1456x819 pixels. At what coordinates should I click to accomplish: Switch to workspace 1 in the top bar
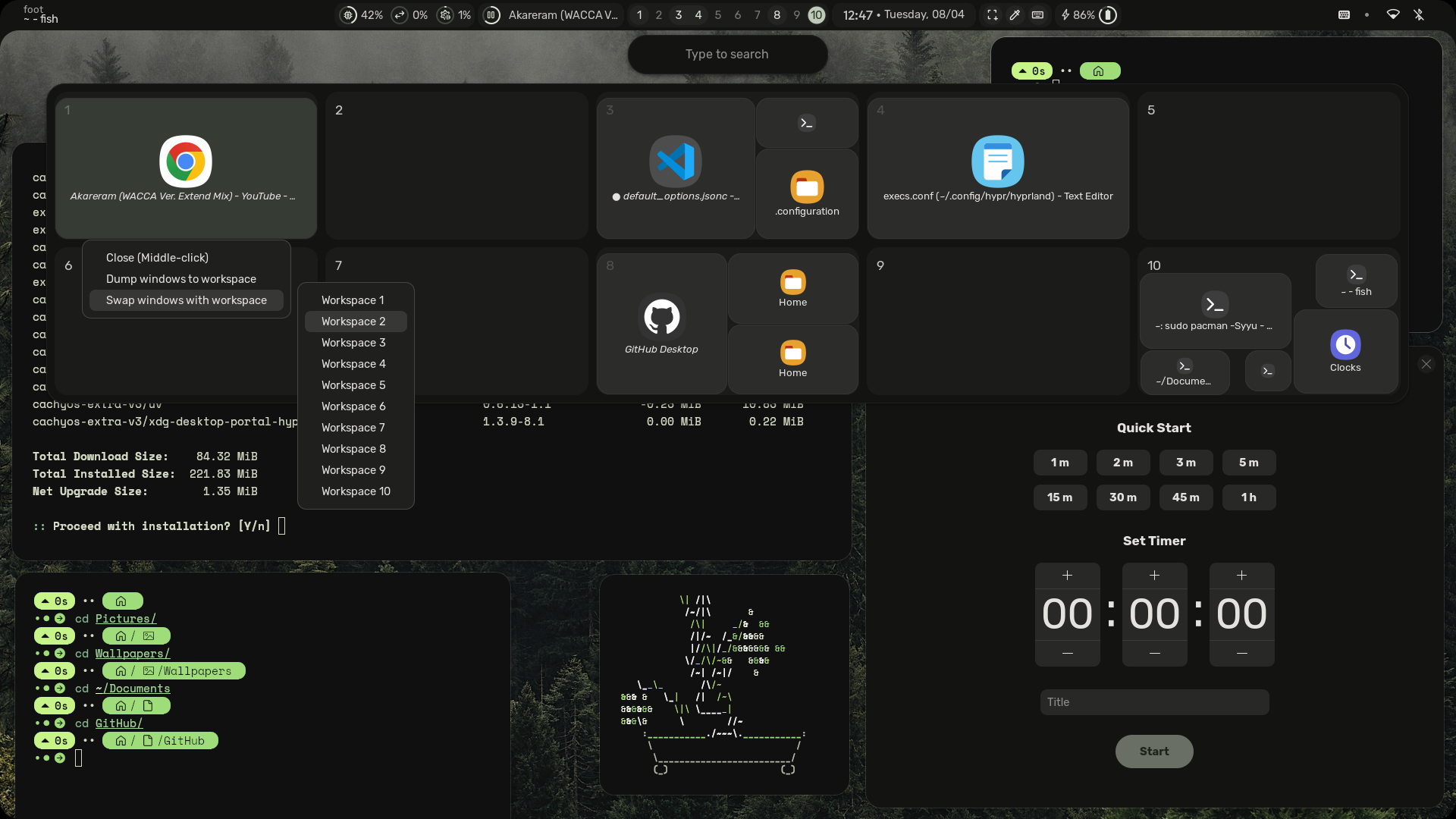[x=639, y=14]
